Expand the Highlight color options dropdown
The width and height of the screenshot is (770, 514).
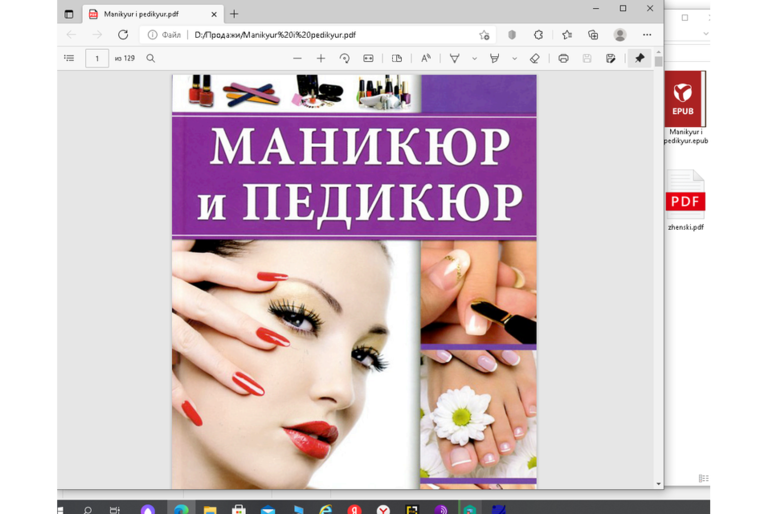coord(514,58)
